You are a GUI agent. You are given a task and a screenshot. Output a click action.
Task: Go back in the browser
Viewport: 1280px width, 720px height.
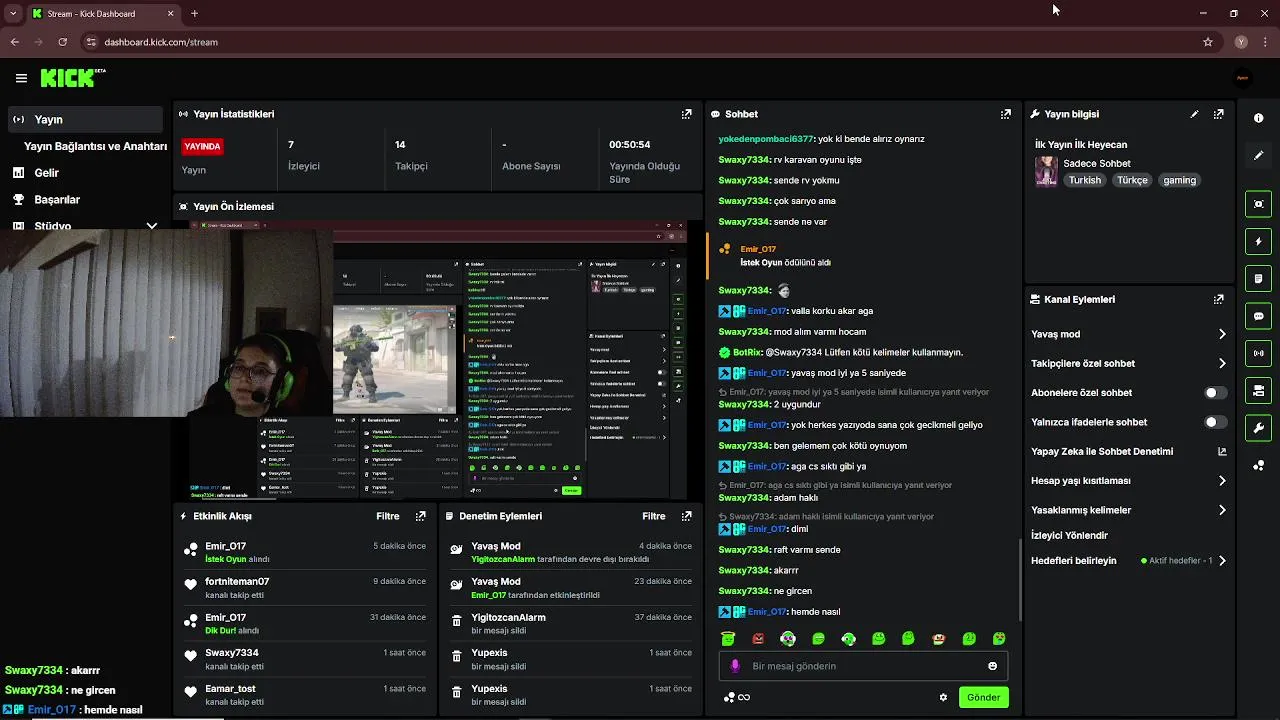(x=15, y=42)
